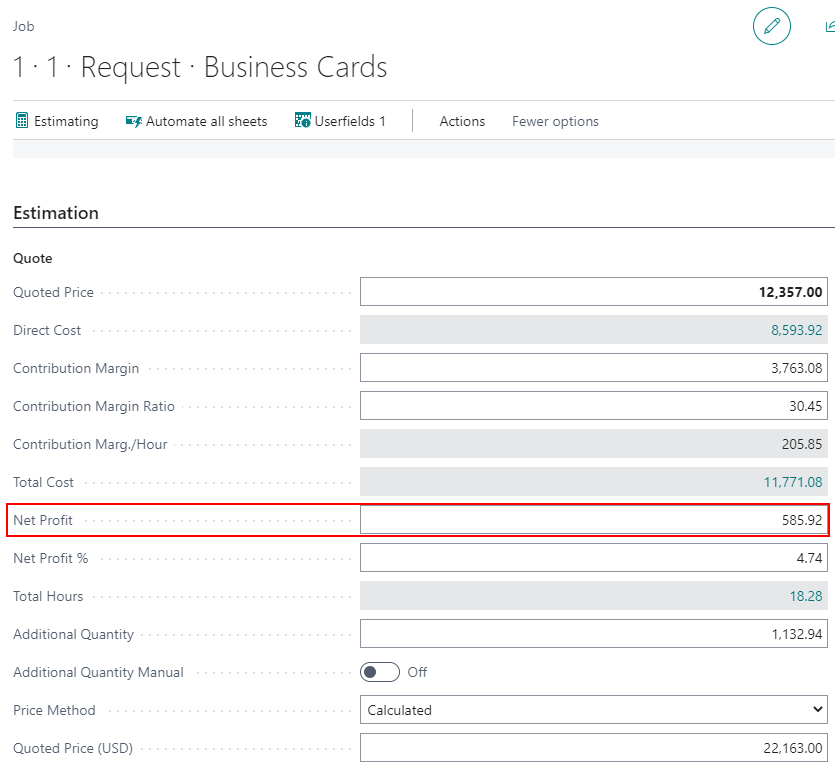Toggle Additional Quantity Manual switch

point(380,672)
